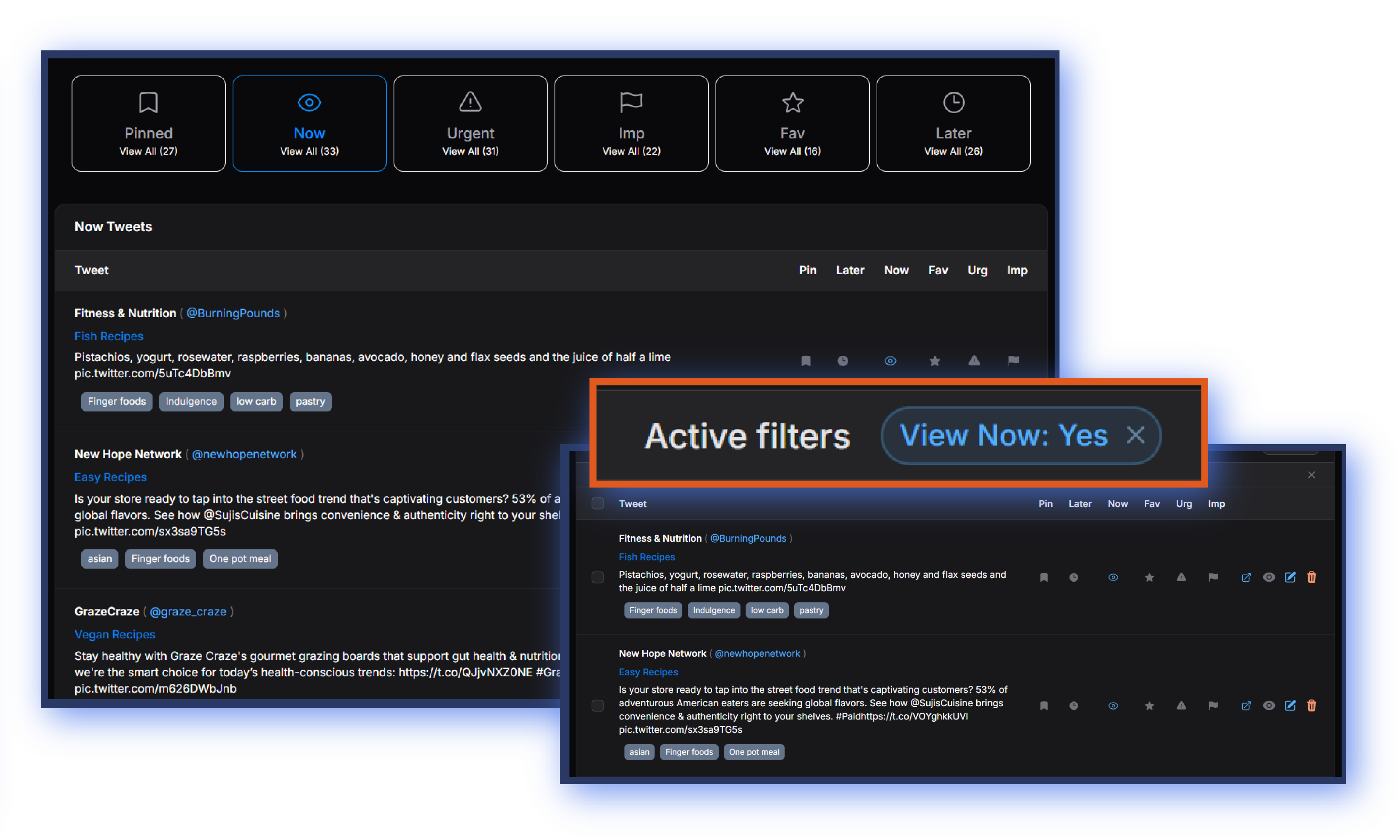
Task: Open the Fav View All (16) card
Action: (x=792, y=123)
